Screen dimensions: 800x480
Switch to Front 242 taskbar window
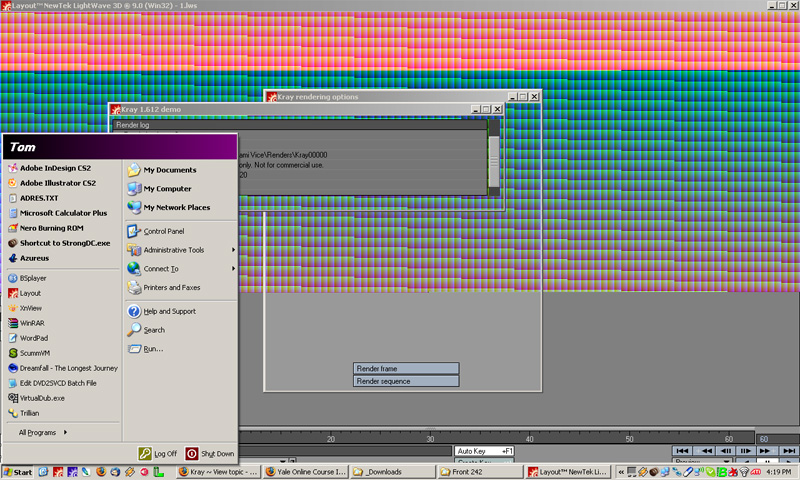click(481, 472)
